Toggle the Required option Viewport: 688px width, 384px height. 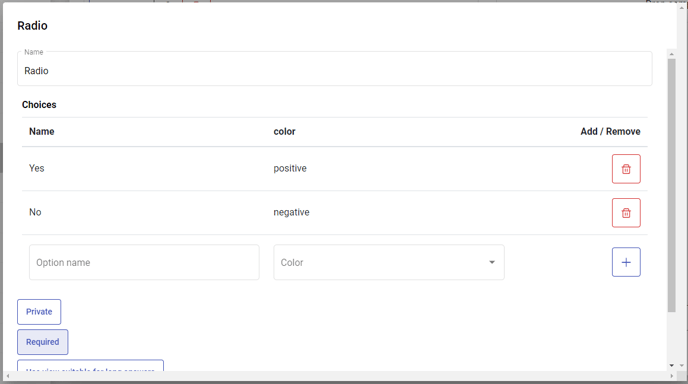point(43,342)
